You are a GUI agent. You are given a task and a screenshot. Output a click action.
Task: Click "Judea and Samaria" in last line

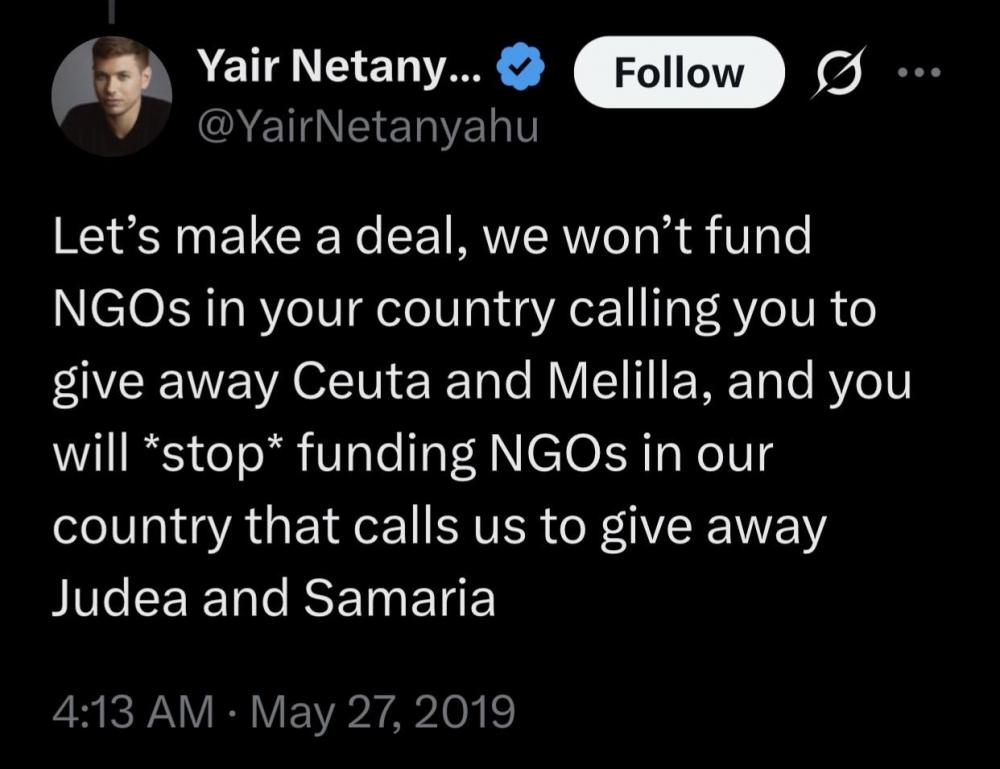click(x=274, y=597)
